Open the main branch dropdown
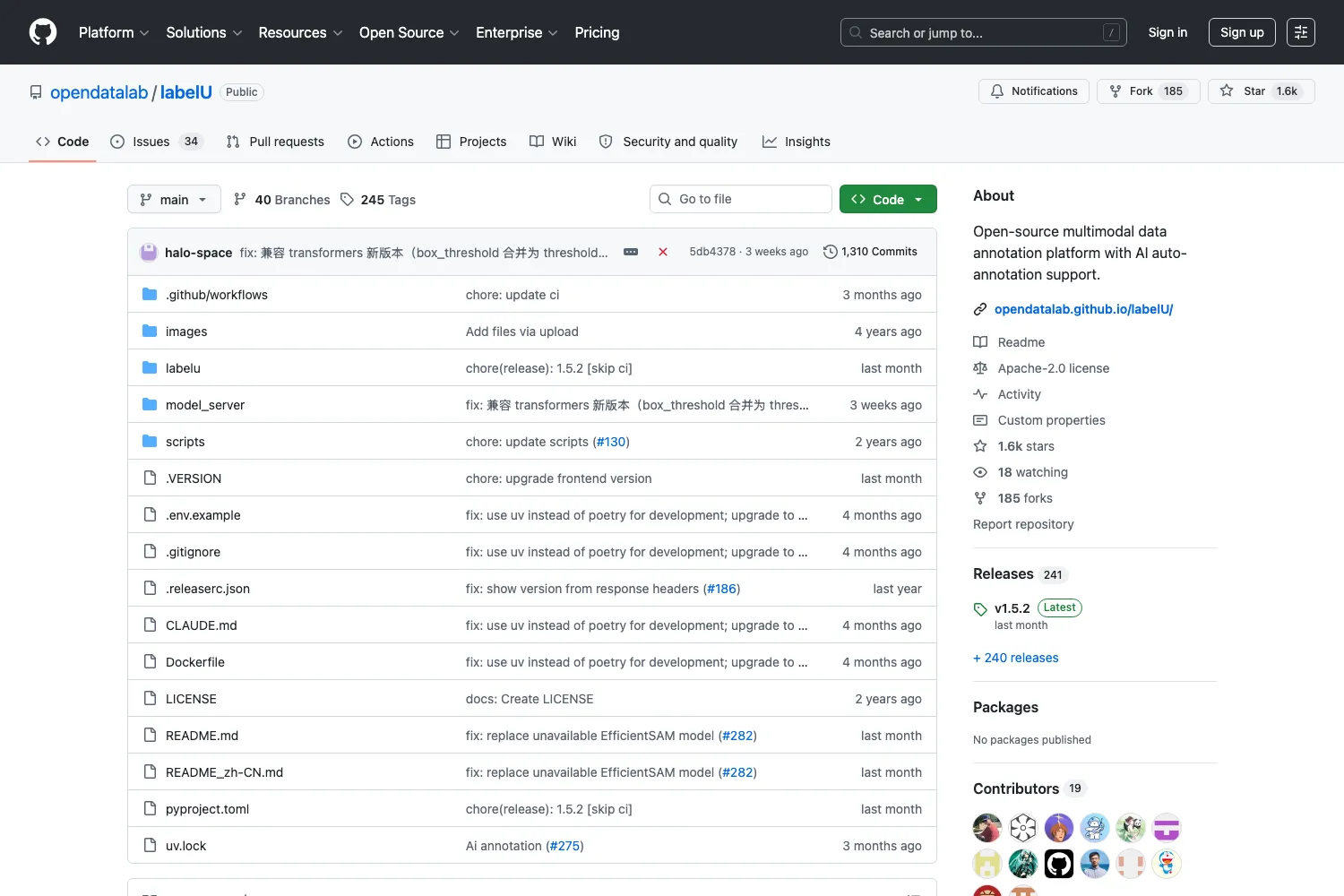Screen dimensions: 1344x896 coord(174,199)
